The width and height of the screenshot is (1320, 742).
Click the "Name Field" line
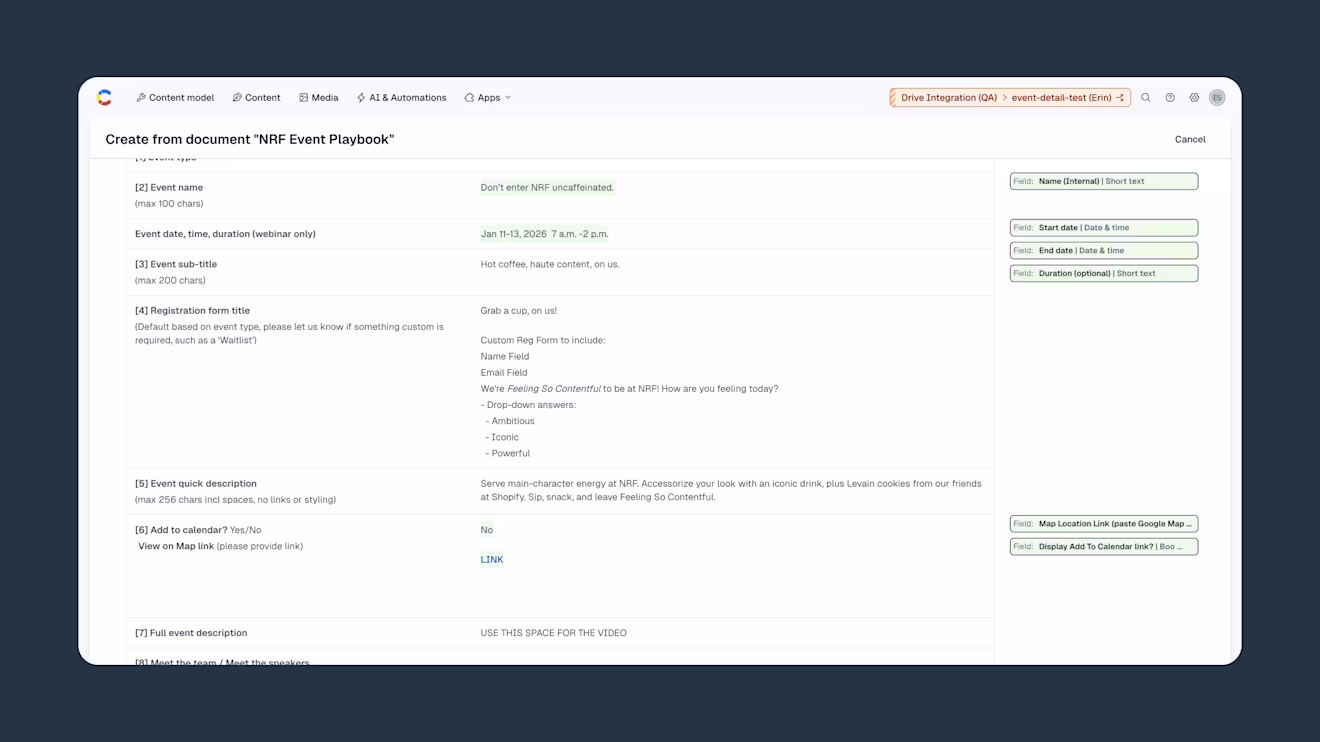(x=505, y=356)
